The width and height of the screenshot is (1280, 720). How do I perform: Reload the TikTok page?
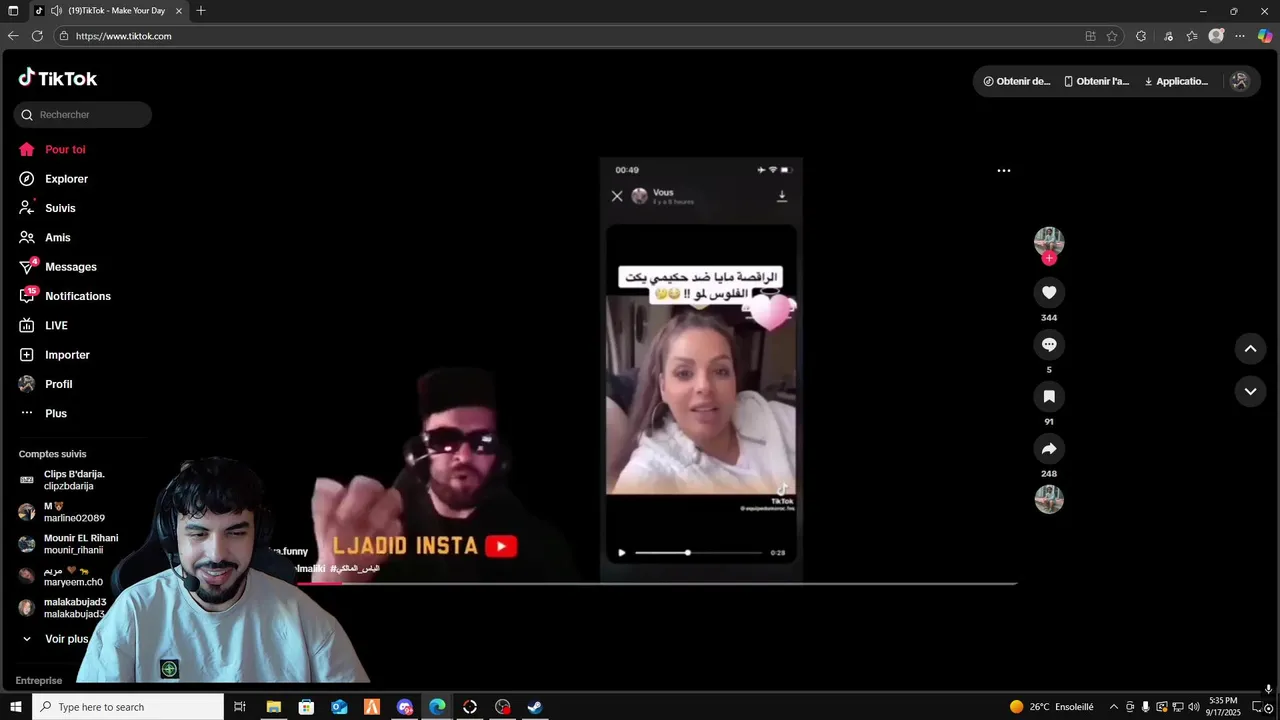37,36
